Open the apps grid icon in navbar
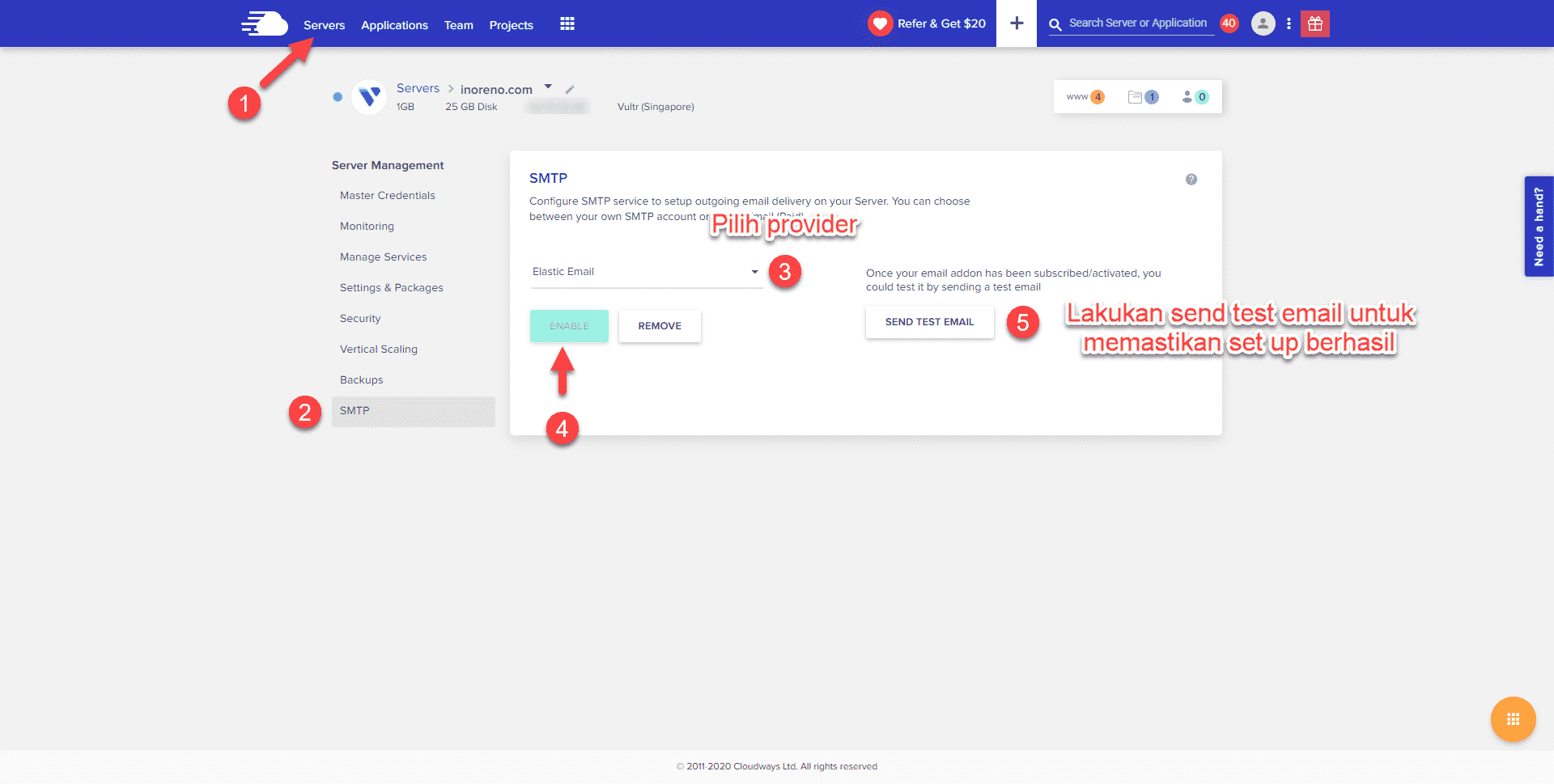The height and width of the screenshot is (784, 1554). [567, 24]
